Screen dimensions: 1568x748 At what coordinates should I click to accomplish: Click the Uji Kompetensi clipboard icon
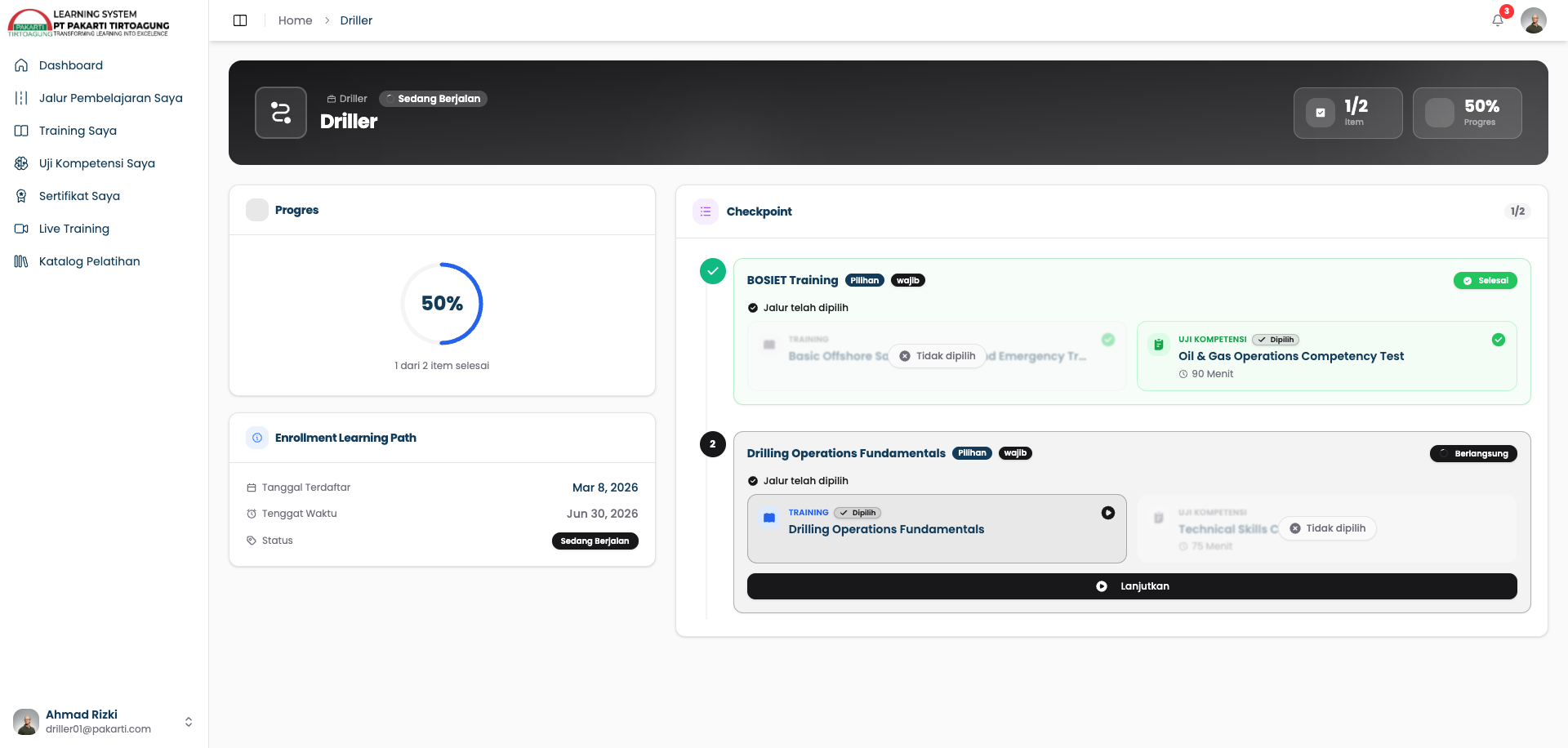tap(1158, 345)
